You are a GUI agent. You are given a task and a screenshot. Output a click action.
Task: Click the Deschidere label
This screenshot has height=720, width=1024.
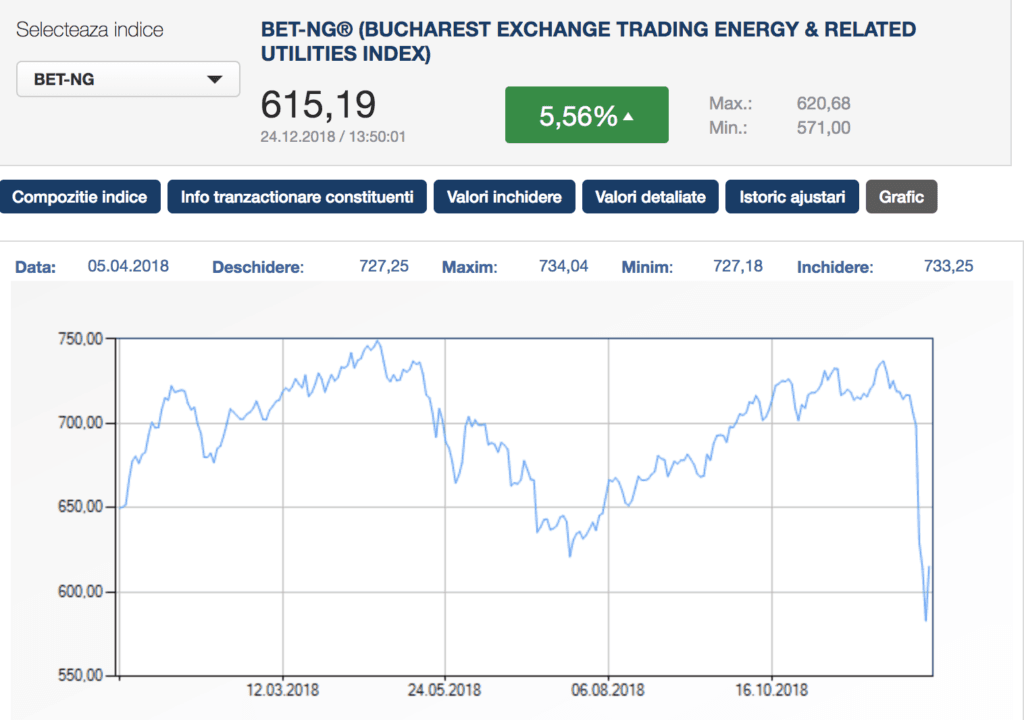pos(258,267)
